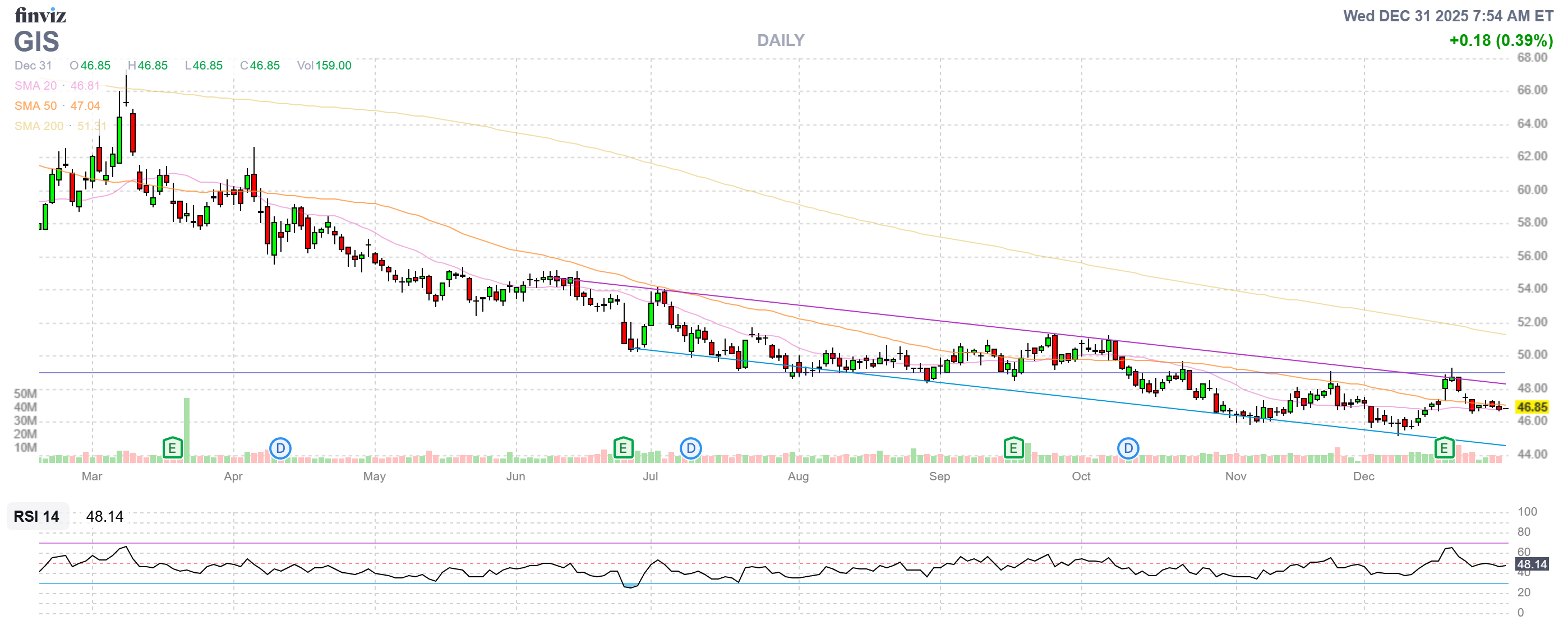Click the Vol 159.00 readout
The image size is (1568, 630).
tap(324, 66)
